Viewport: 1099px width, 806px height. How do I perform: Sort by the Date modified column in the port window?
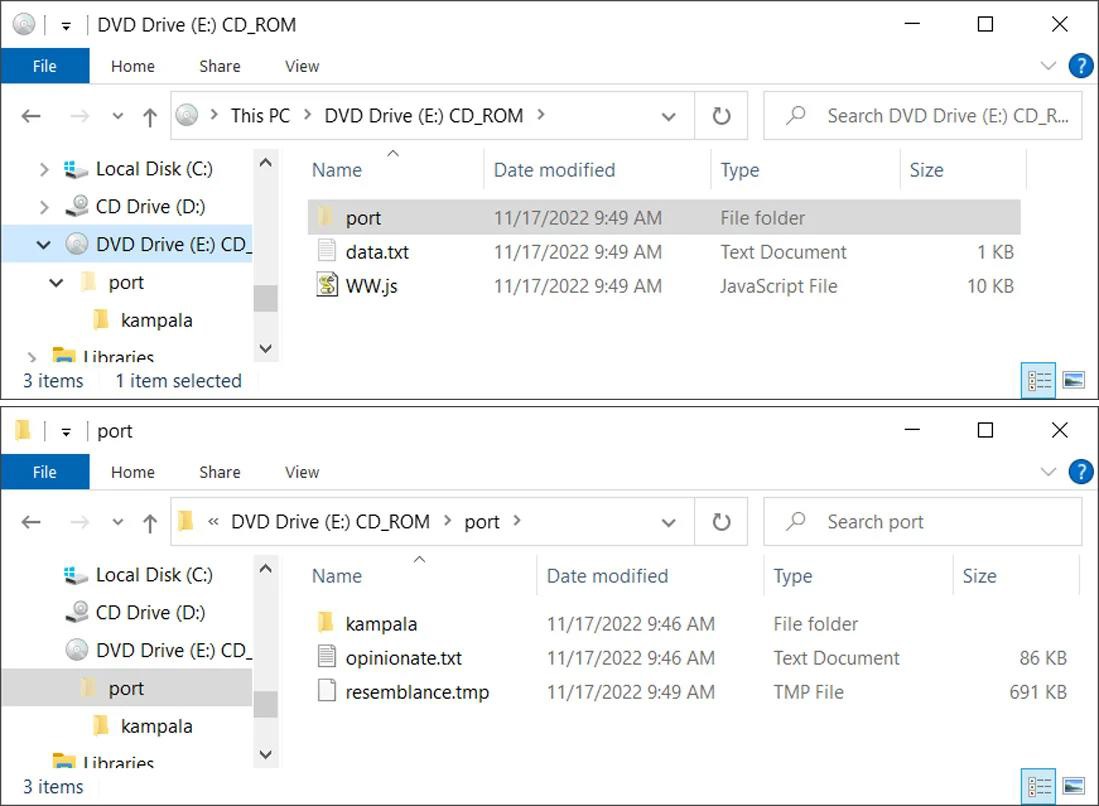click(607, 576)
